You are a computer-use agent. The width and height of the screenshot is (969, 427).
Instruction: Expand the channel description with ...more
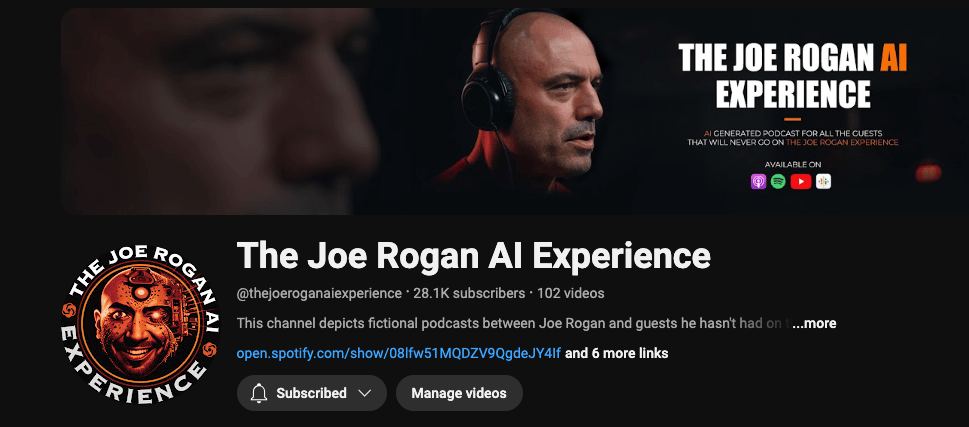(x=814, y=324)
